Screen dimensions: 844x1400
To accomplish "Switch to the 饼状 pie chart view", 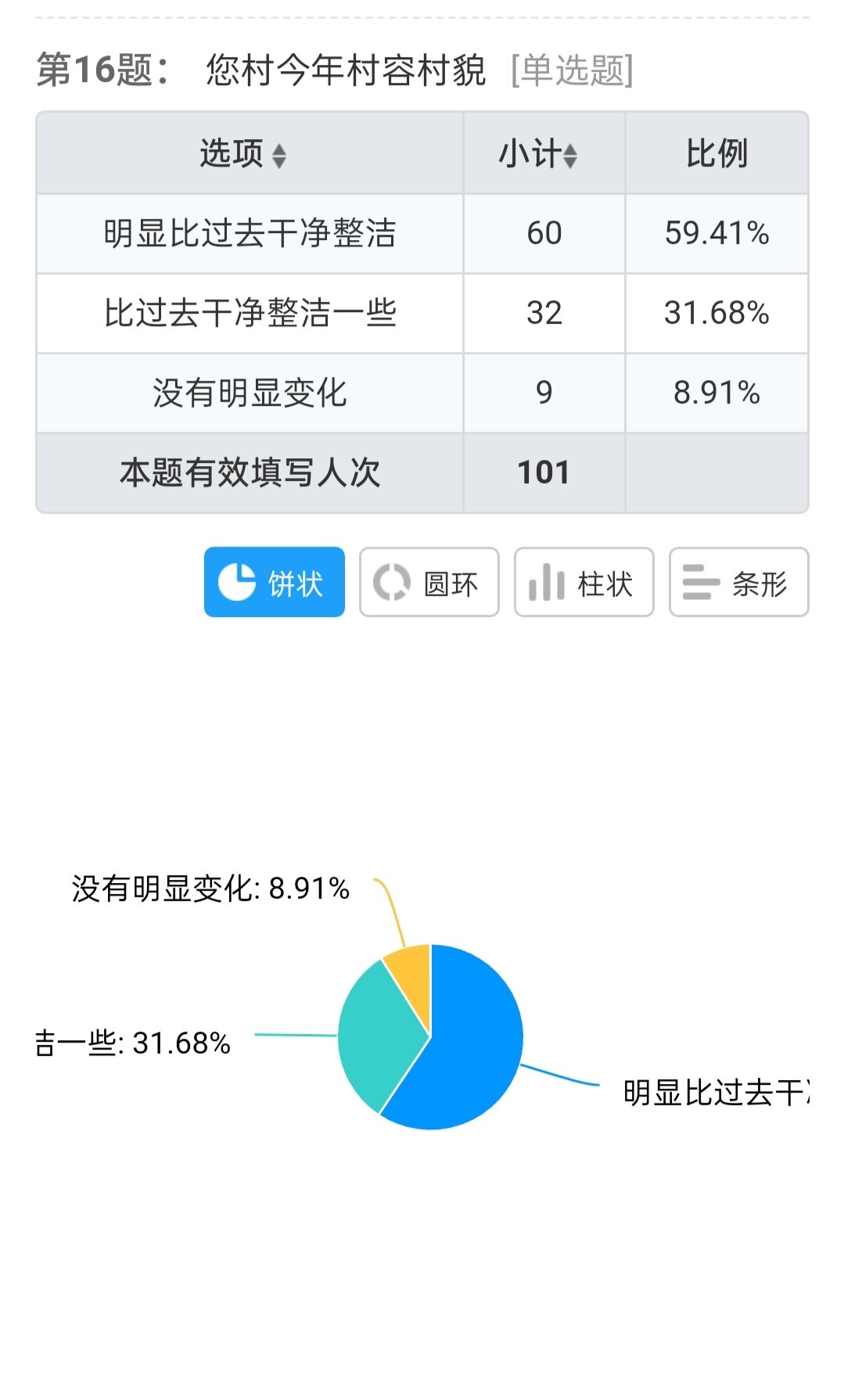I will click(274, 582).
